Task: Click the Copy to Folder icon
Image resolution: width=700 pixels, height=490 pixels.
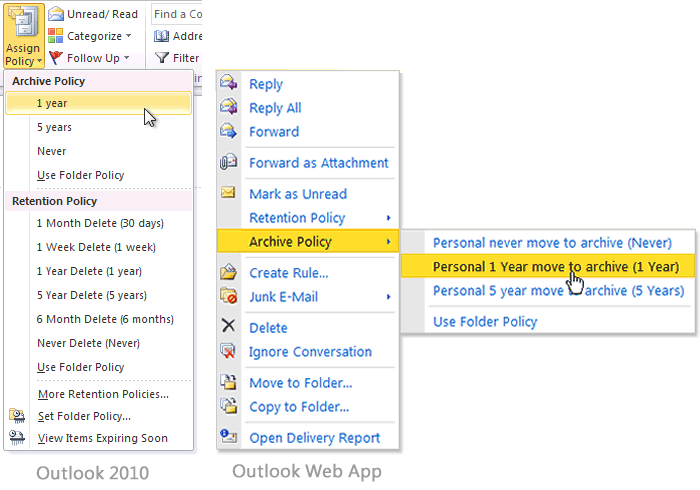Action: (x=229, y=406)
